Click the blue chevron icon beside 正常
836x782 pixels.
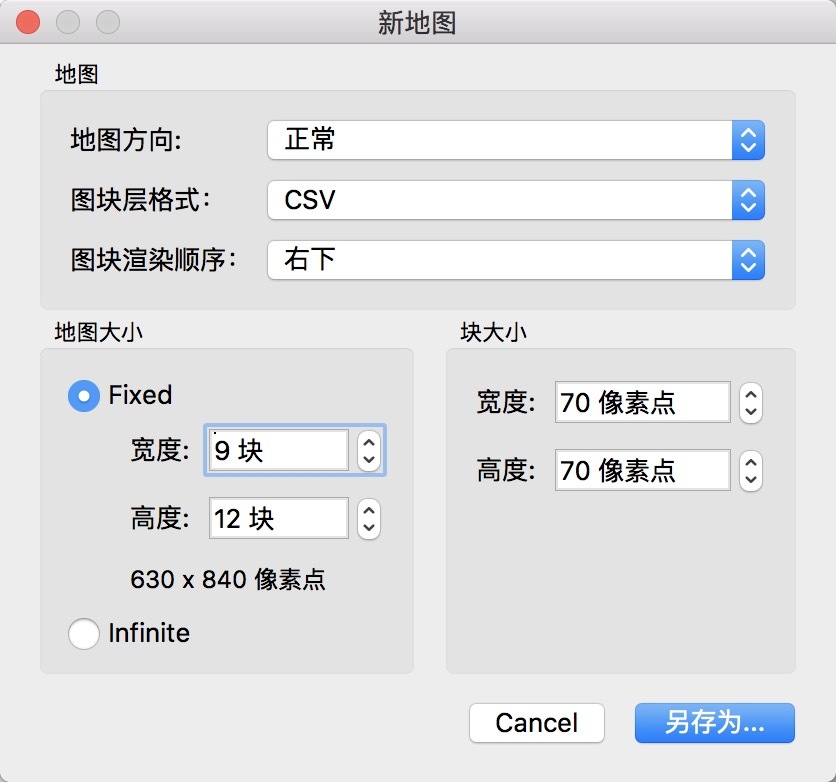(x=748, y=140)
